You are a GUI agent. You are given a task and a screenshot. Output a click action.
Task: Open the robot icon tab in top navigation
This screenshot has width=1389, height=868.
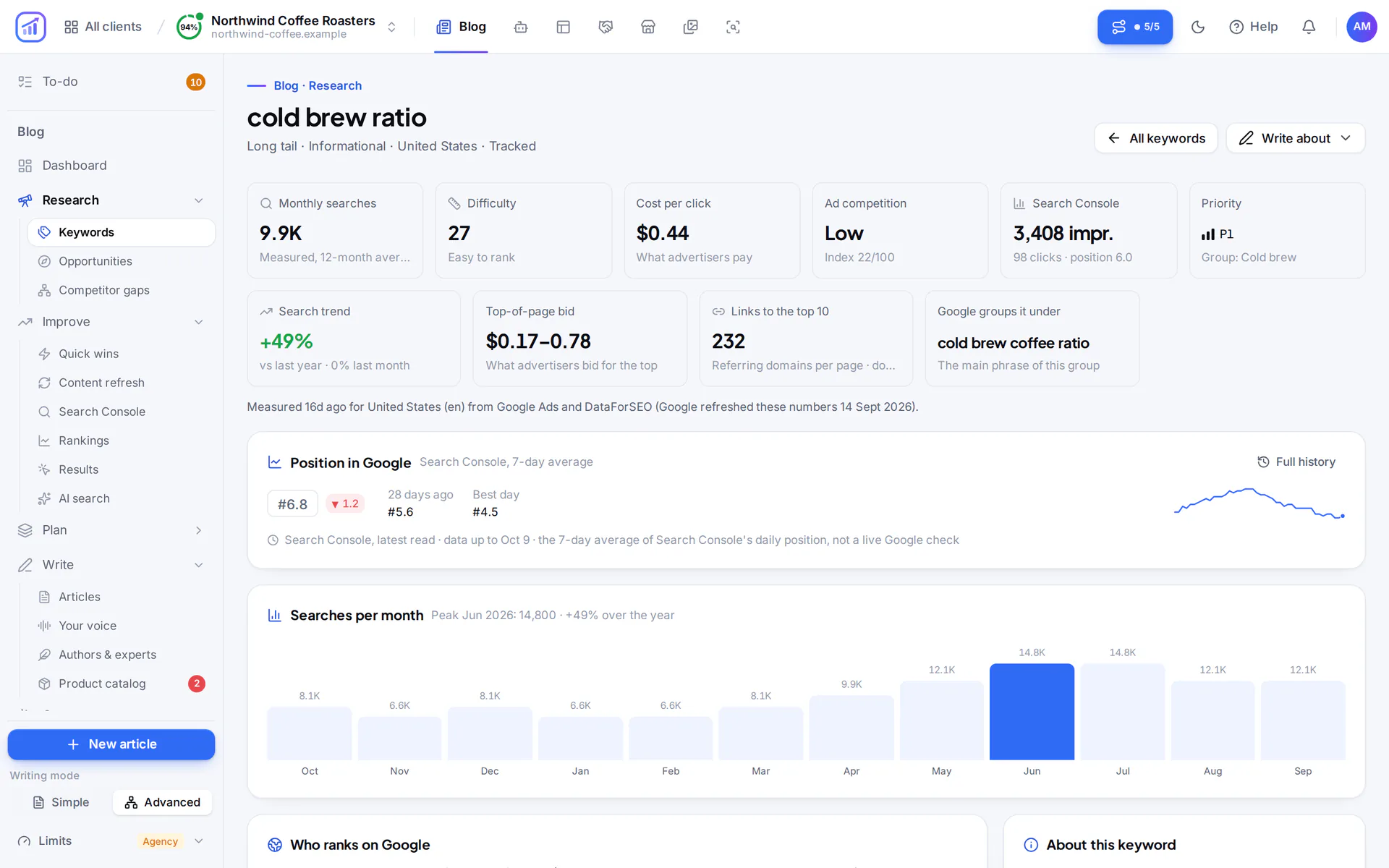[x=521, y=27]
